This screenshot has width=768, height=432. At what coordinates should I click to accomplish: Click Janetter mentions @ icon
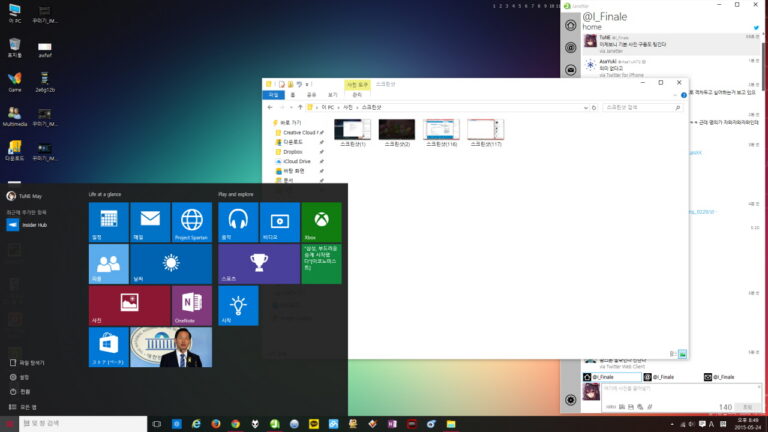[x=571, y=48]
